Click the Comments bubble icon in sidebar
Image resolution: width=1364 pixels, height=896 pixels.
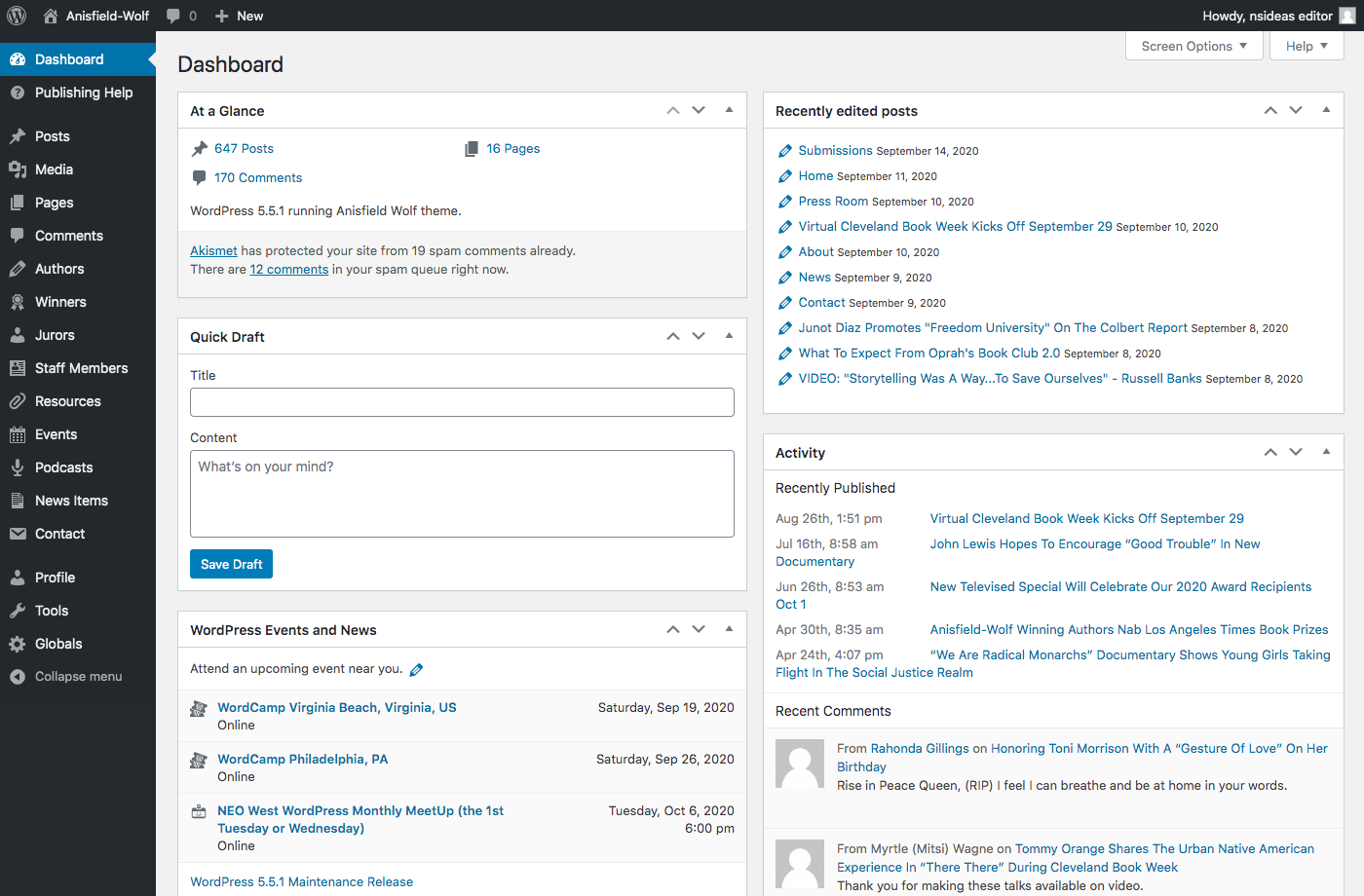pyautogui.click(x=18, y=236)
